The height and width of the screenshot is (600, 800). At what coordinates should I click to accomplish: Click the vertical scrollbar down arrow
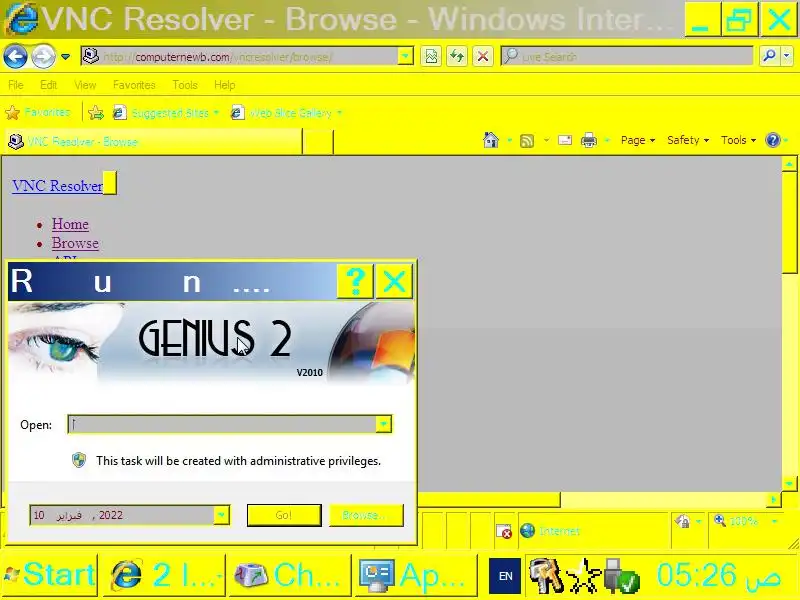[x=789, y=483]
